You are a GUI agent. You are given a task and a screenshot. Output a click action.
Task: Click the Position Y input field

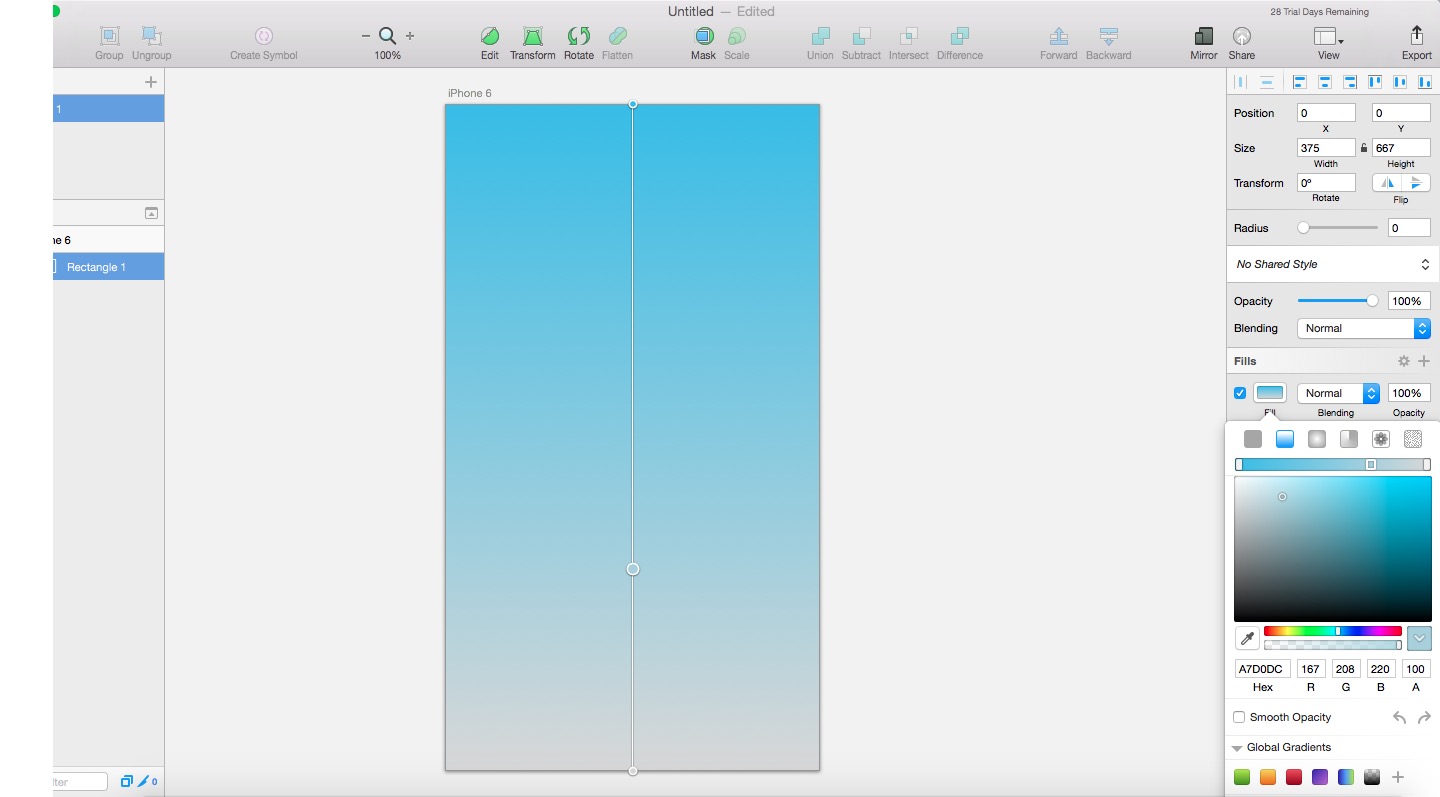(x=1401, y=113)
